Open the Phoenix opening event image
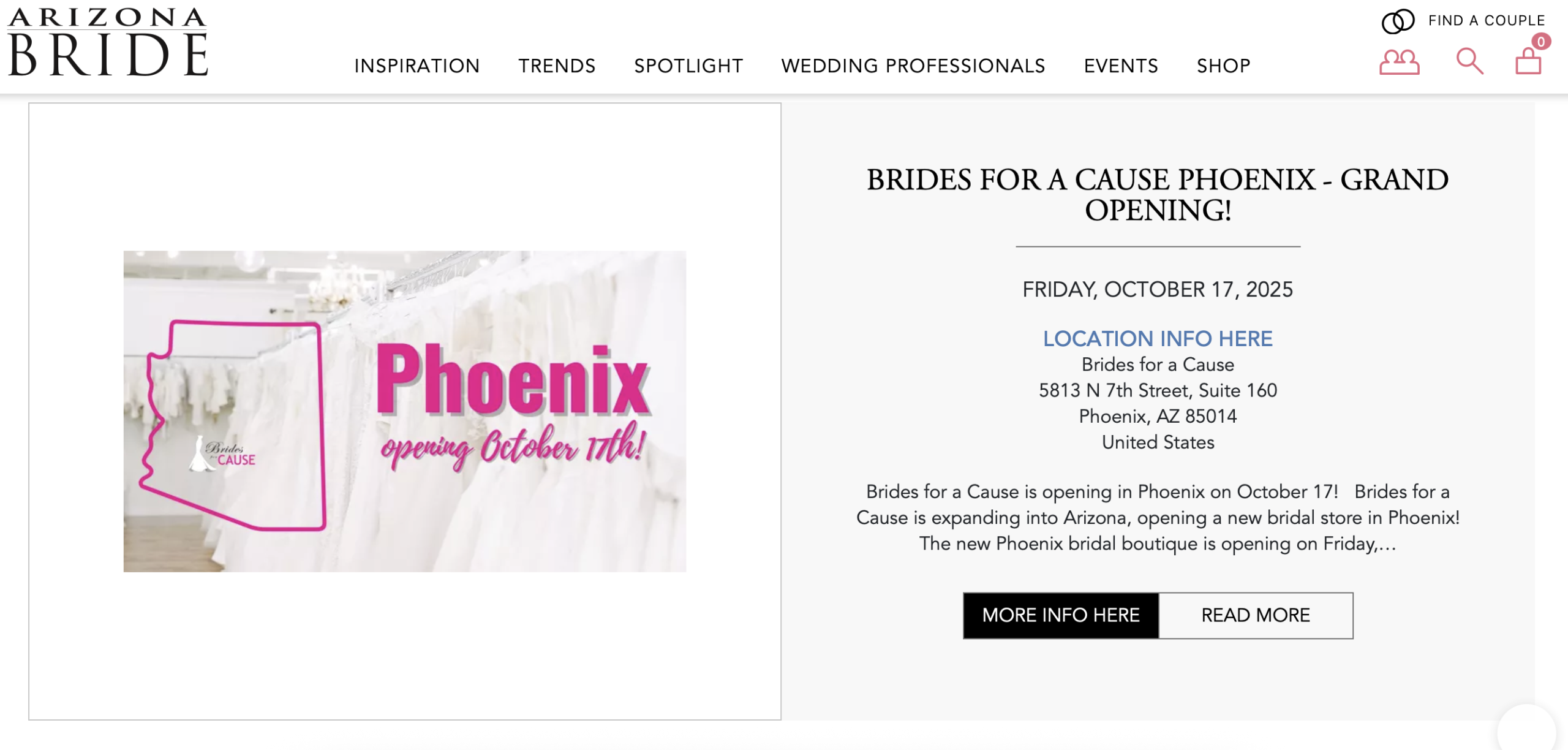Screen dimensions: 1568x750 [404, 411]
